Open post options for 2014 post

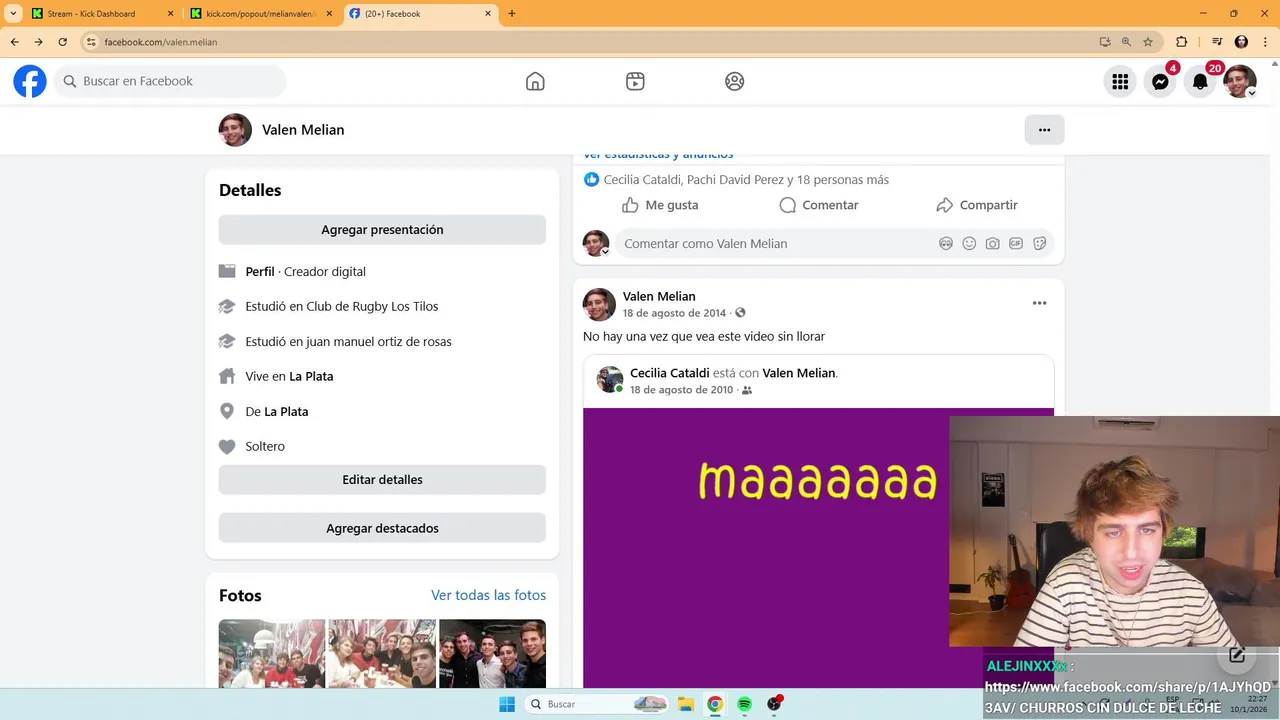point(1039,303)
